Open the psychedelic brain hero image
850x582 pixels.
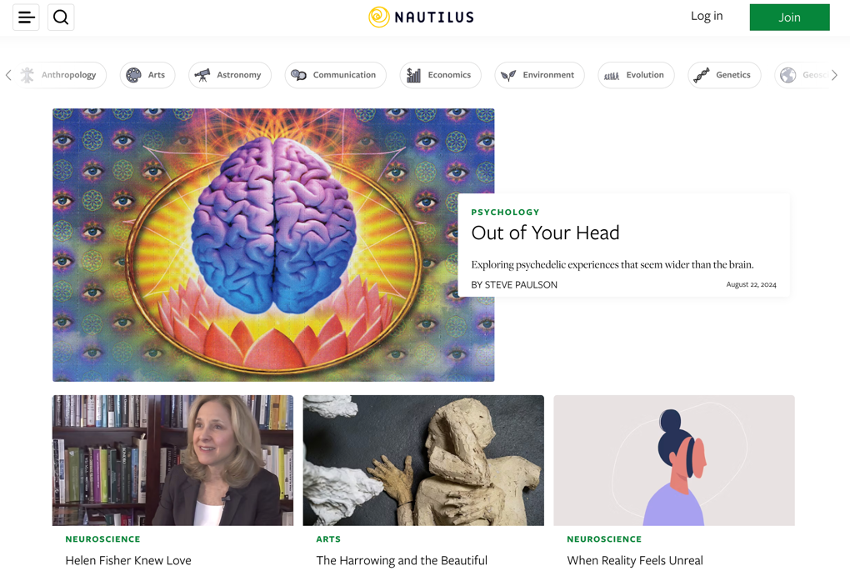point(273,245)
